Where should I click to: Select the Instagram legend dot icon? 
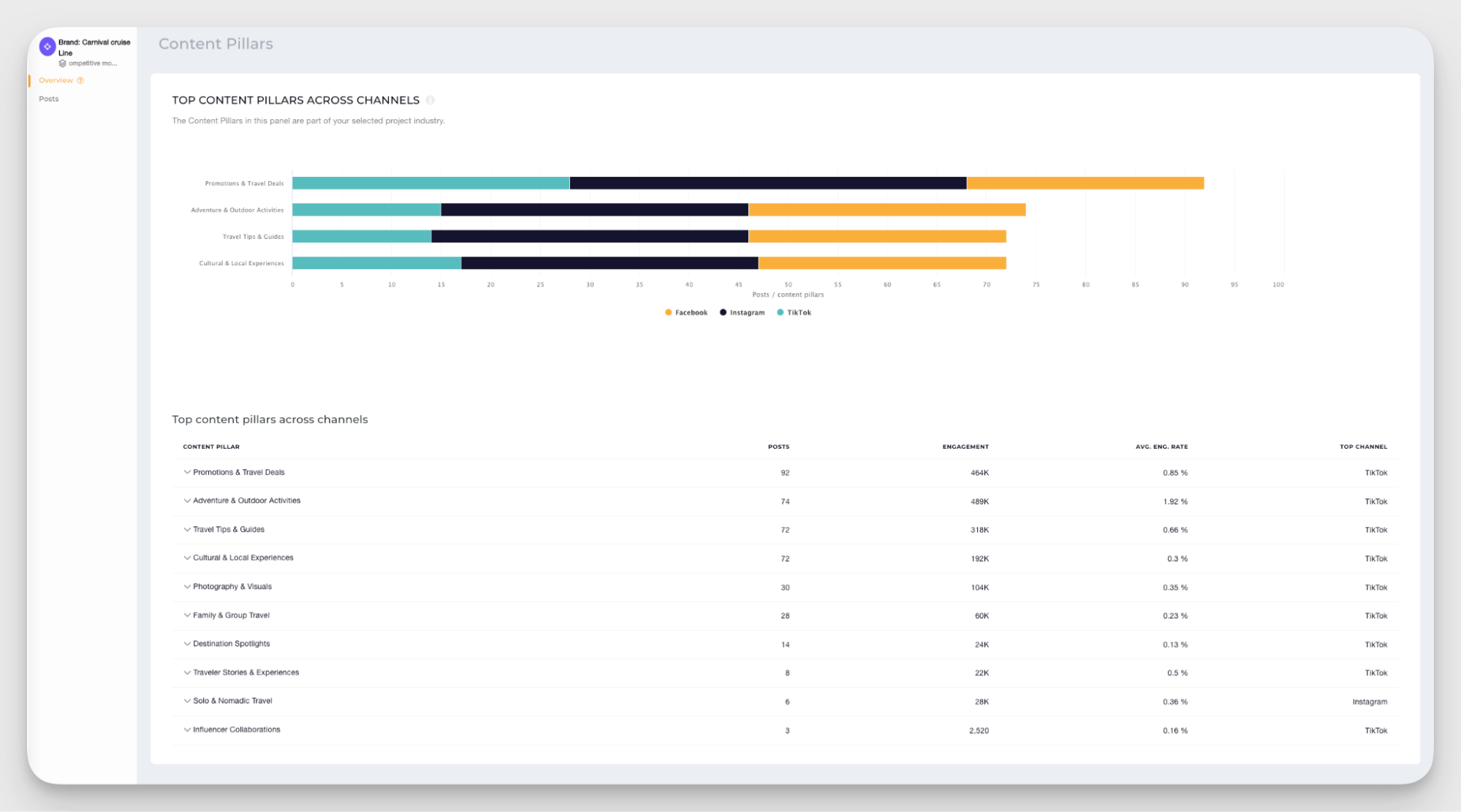(x=723, y=312)
